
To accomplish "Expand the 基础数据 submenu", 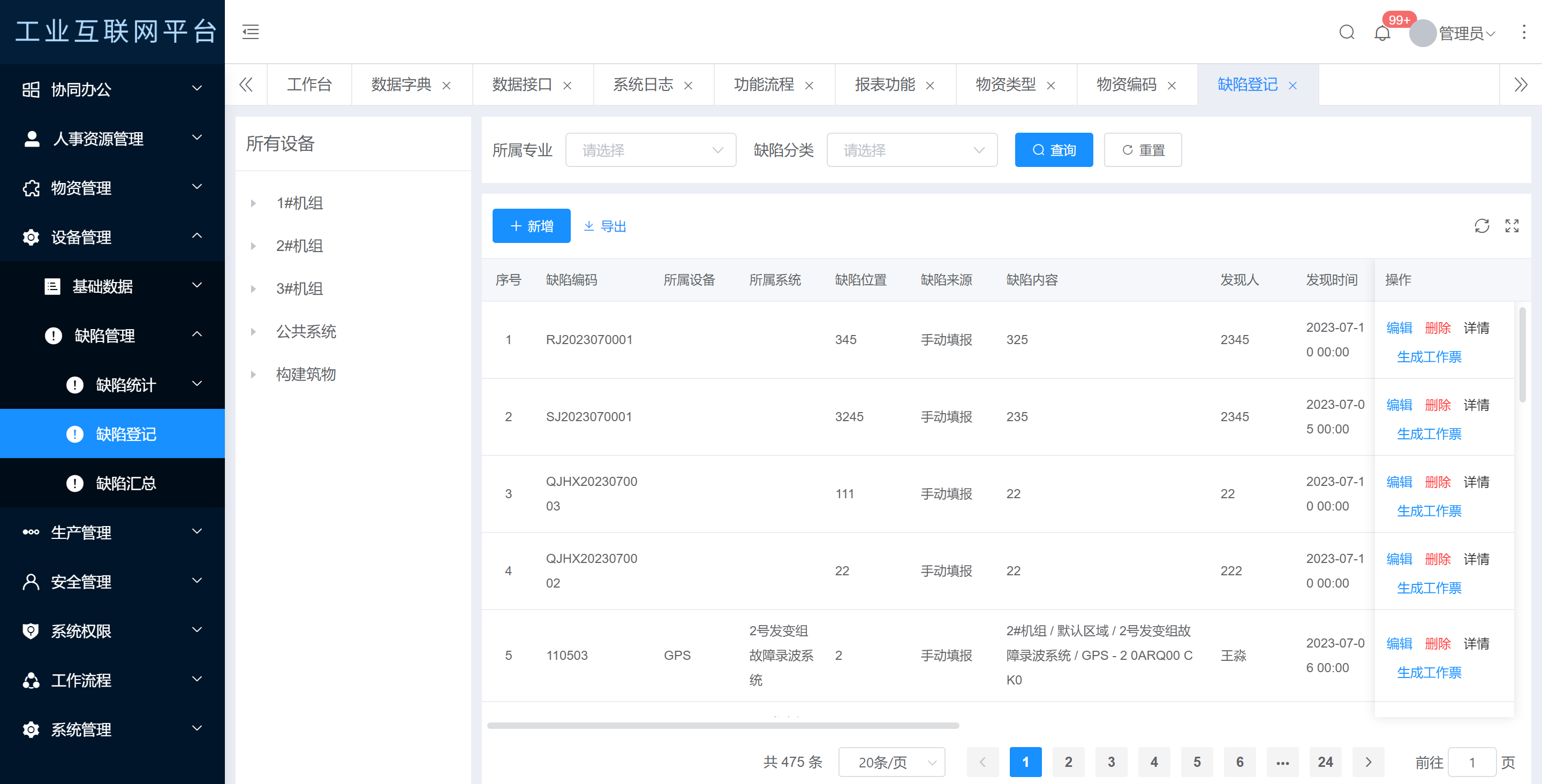I will pos(197,285).
